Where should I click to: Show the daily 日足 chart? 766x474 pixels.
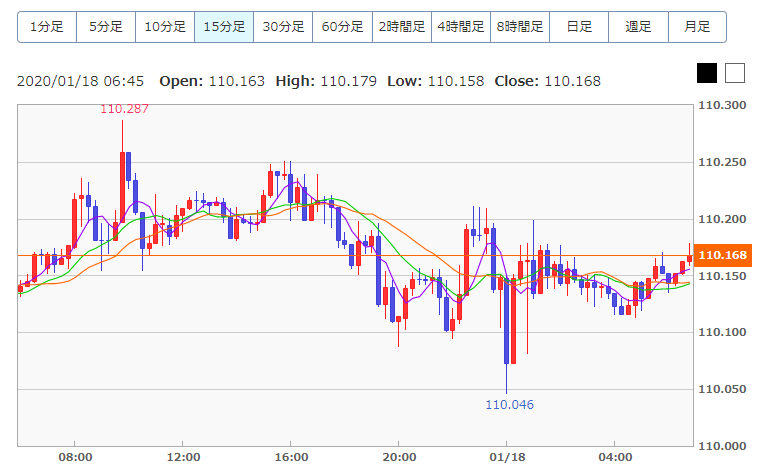(x=579, y=27)
